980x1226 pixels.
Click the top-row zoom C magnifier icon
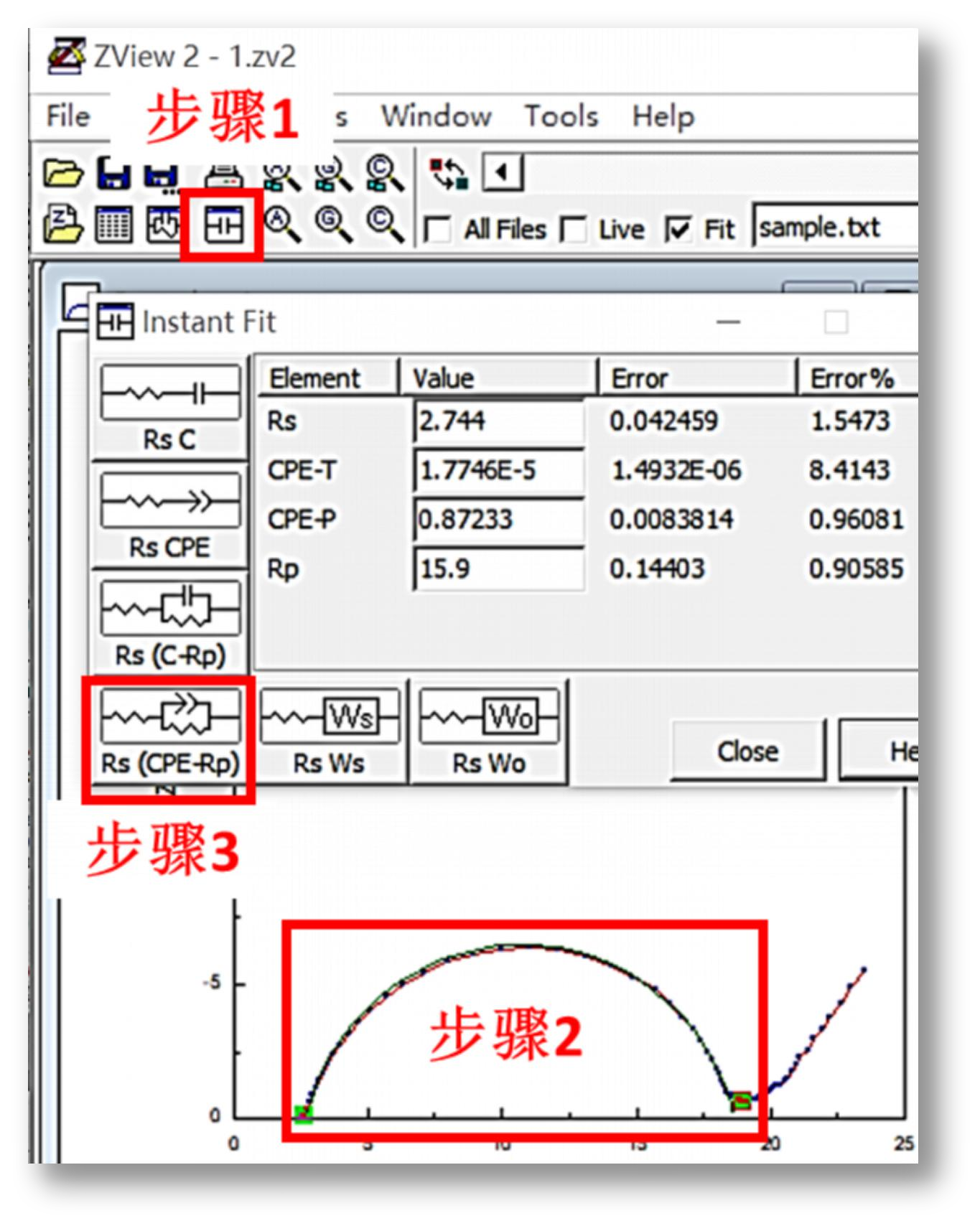pyautogui.click(x=384, y=174)
